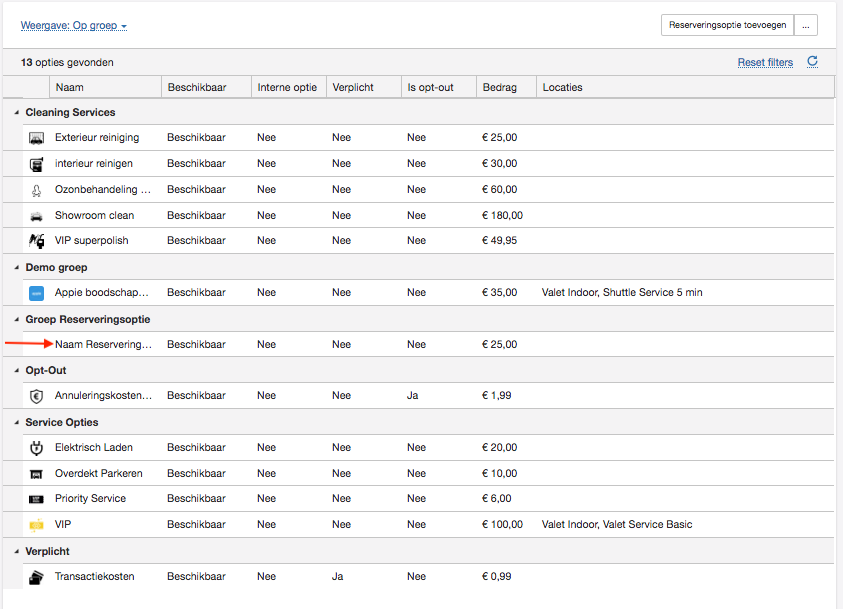Open the interieur reinigen option
843x609 pixels.
[94, 163]
